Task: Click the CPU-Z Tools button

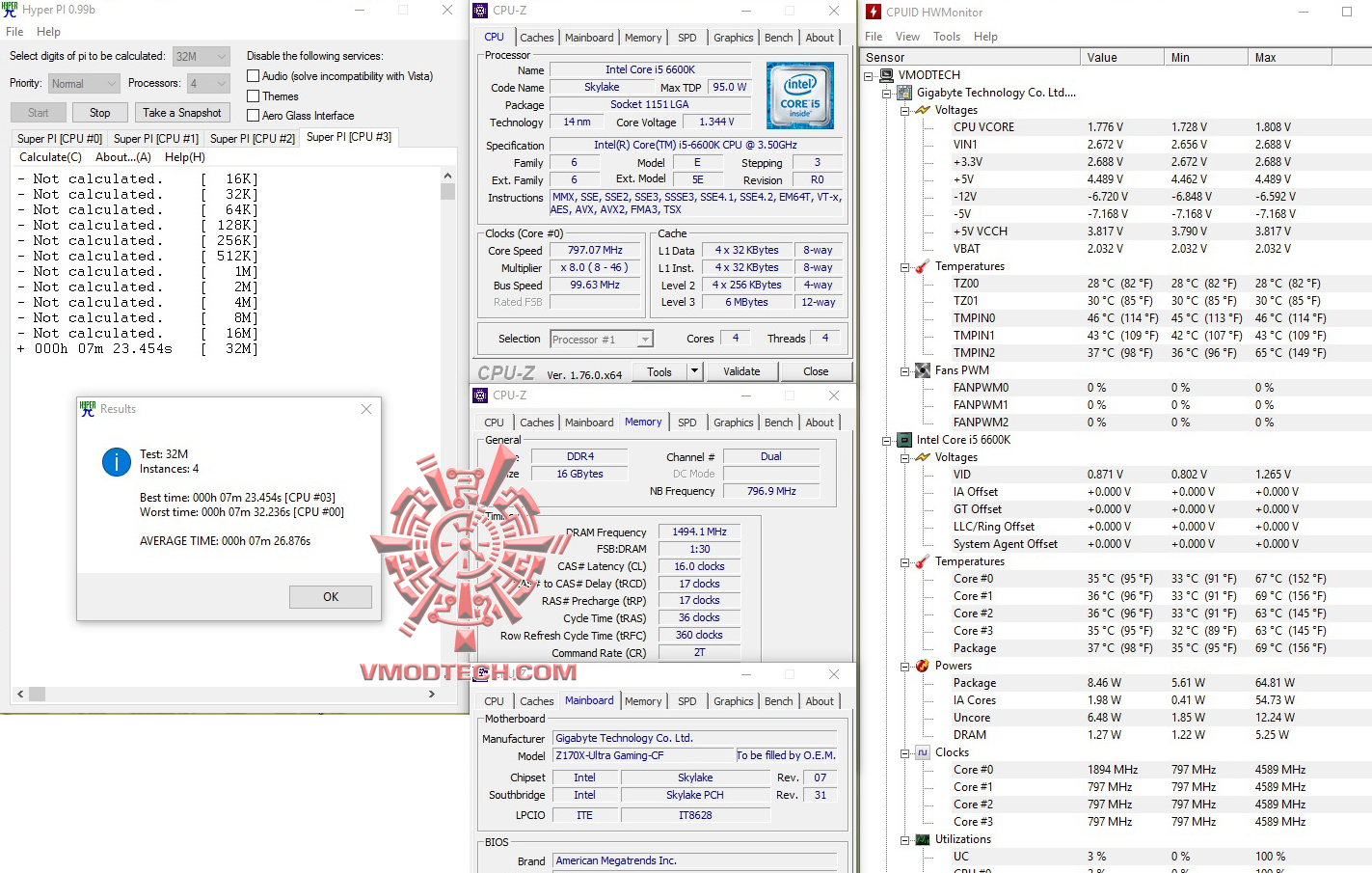Action: tap(659, 371)
